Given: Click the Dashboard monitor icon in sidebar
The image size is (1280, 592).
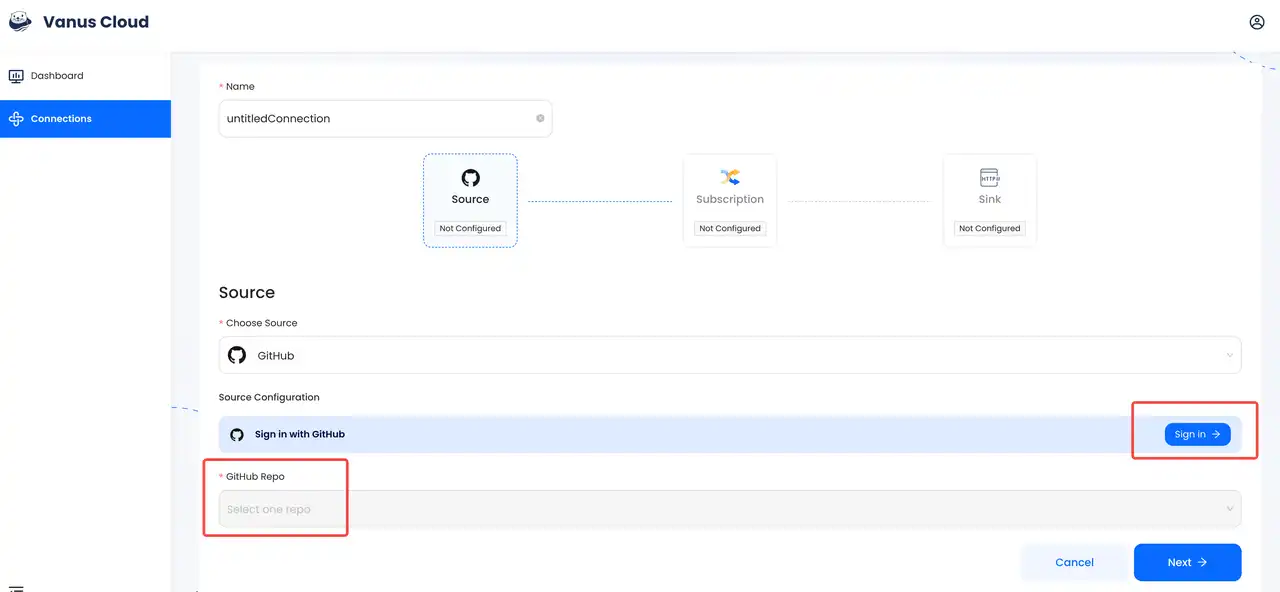Looking at the screenshot, I should point(16,76).
